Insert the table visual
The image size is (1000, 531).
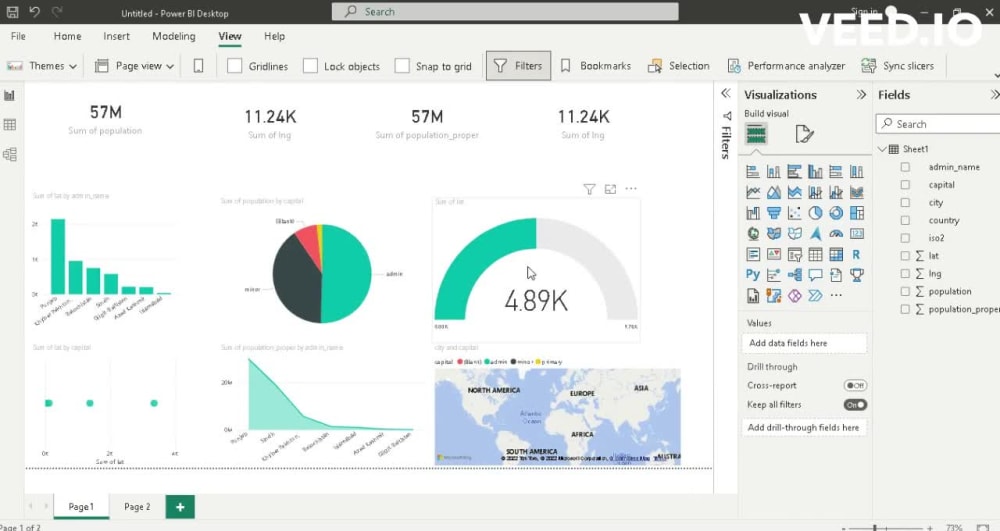point(815,254)
